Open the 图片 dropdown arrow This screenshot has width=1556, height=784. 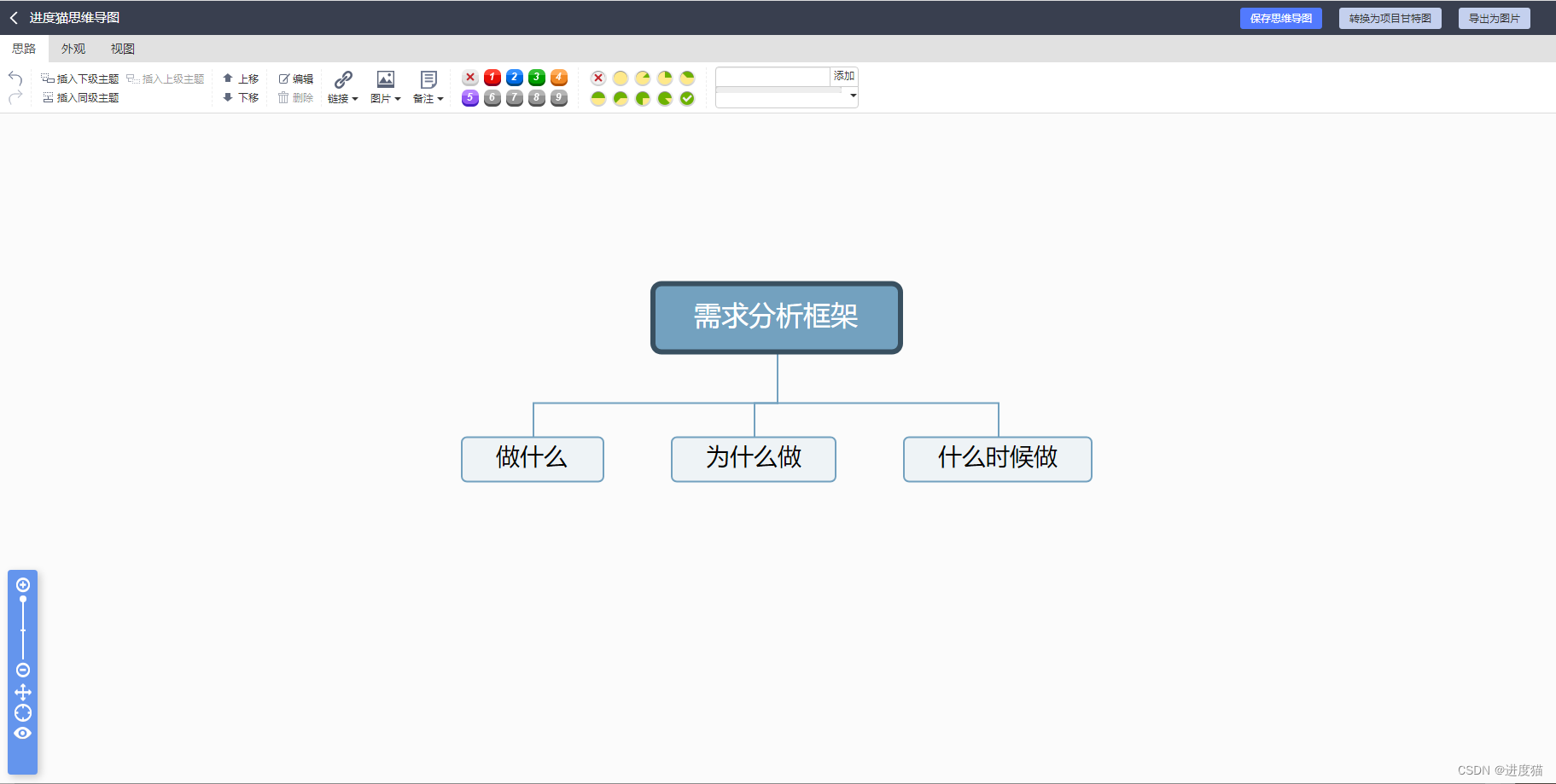[x=397, y=99]
